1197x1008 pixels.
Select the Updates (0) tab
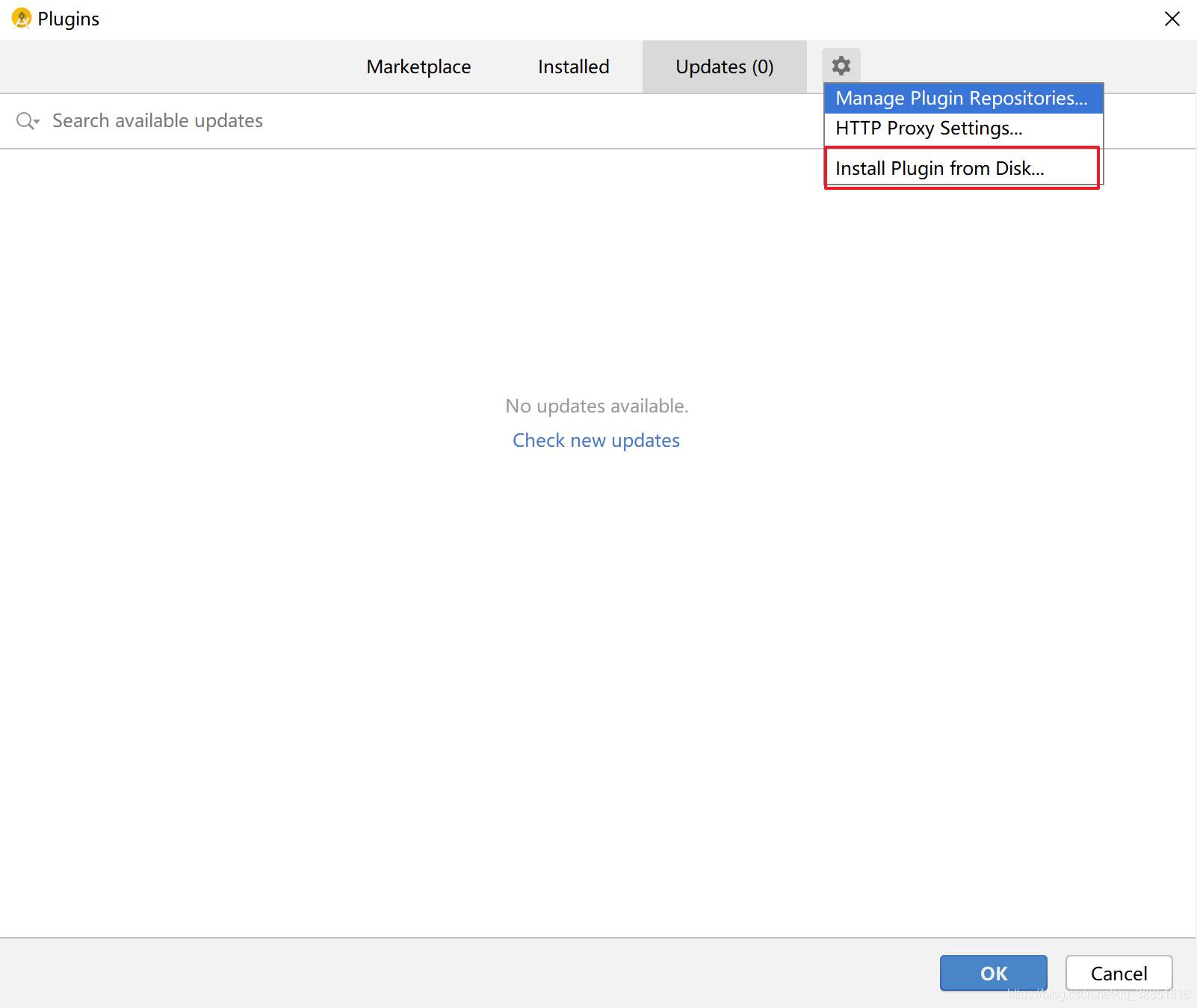click(x=725, y=67)
